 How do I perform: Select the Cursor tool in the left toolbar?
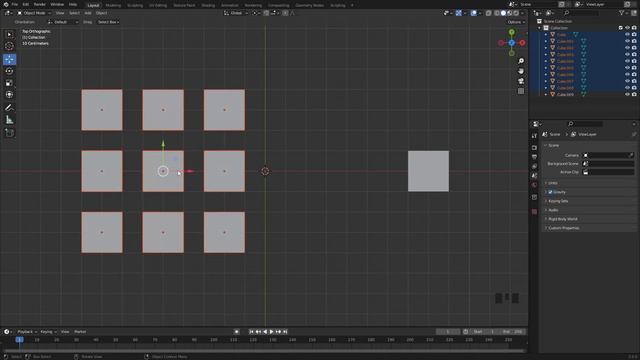(x=9, y=46)
